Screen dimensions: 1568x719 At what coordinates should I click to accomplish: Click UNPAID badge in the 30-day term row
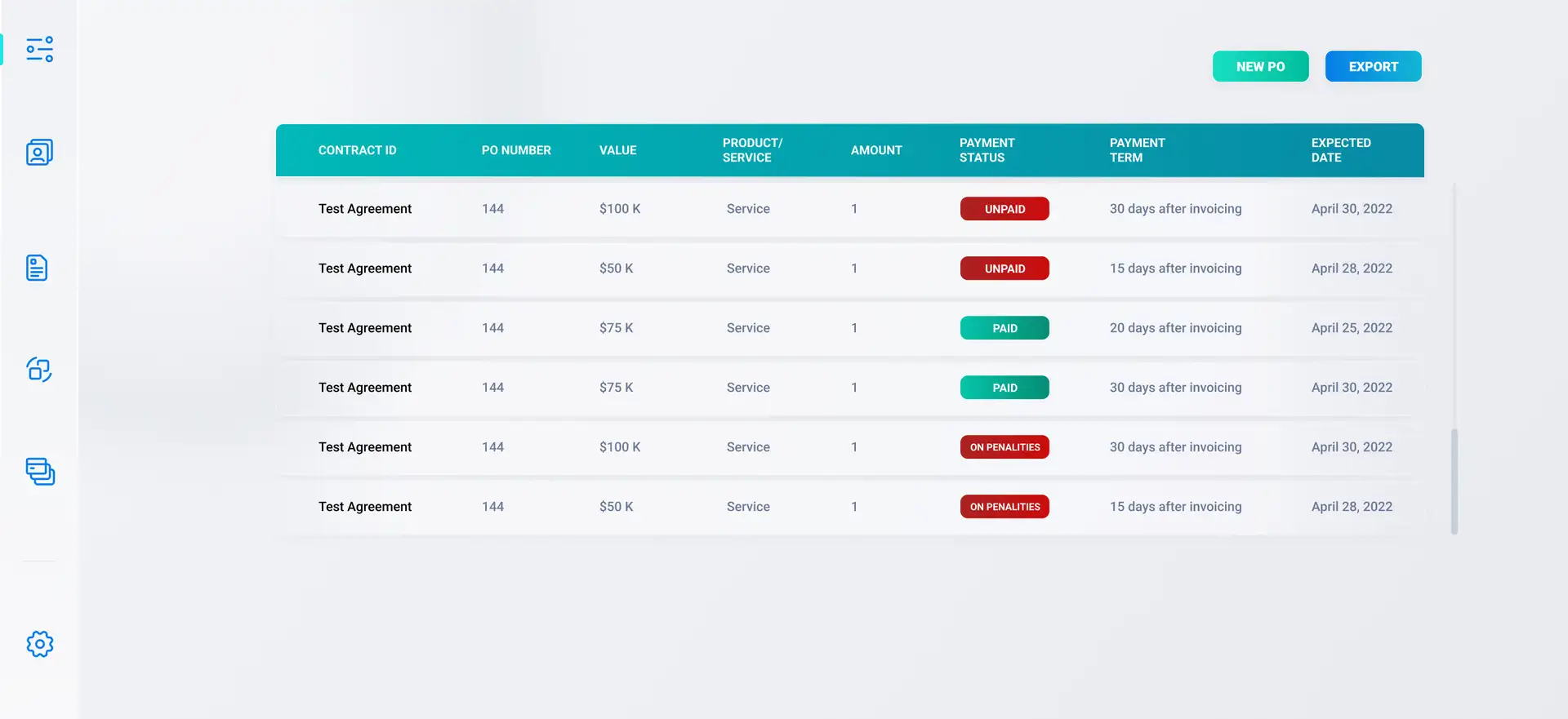point(1004,209)
